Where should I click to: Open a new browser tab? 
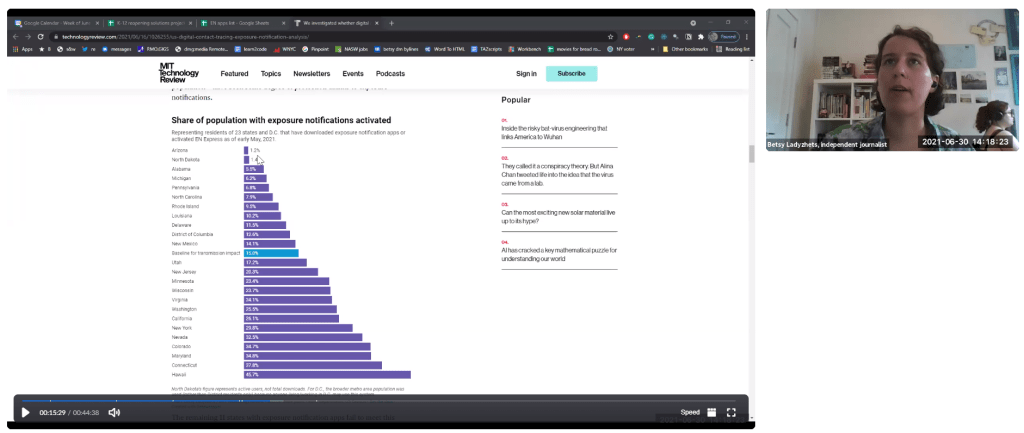click(391, 22)
